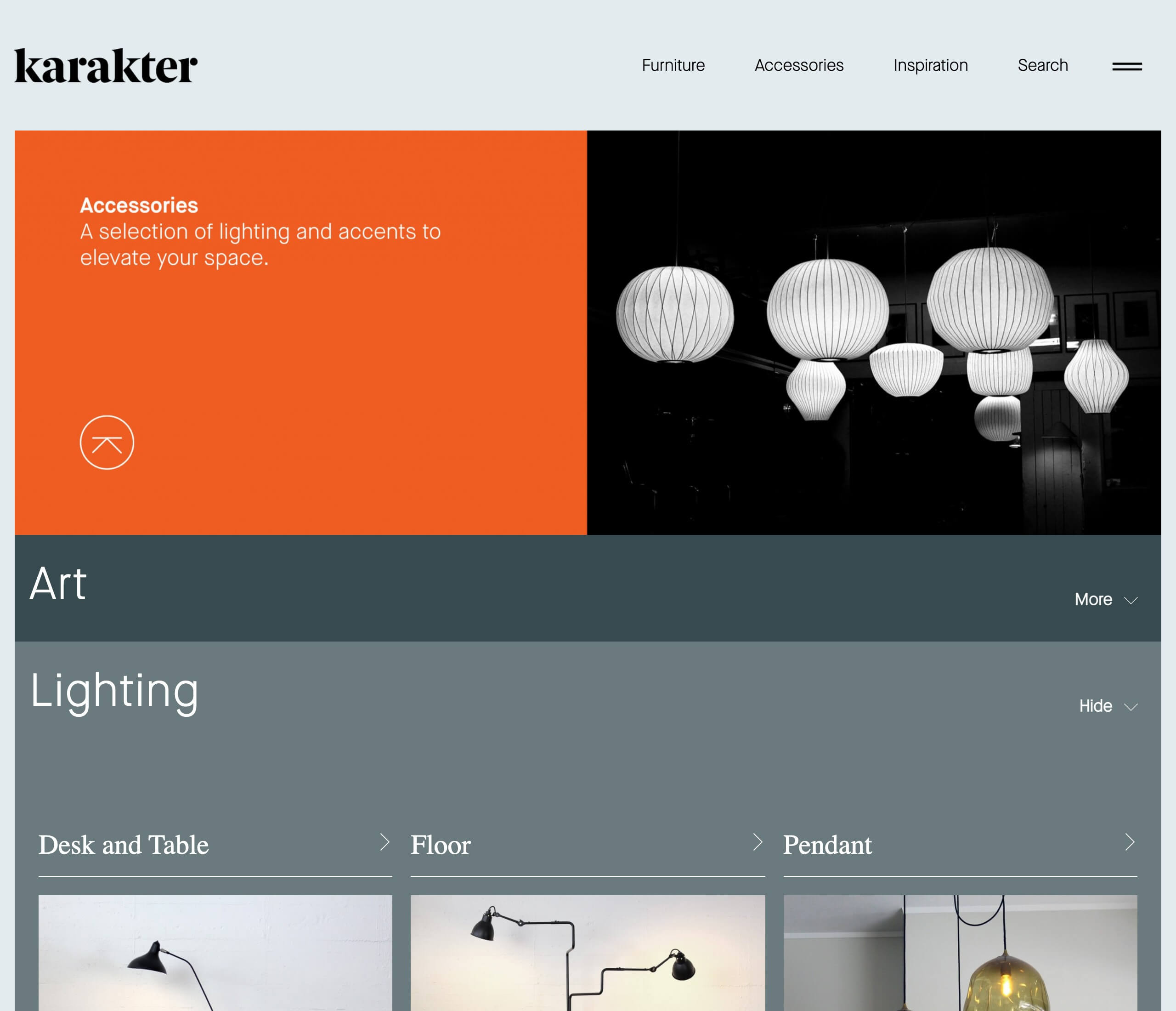Image resolution: width=1176 pixels, height=1011 pixels.
Task: Click the chevron beside More
Action: pos(1131,601)
